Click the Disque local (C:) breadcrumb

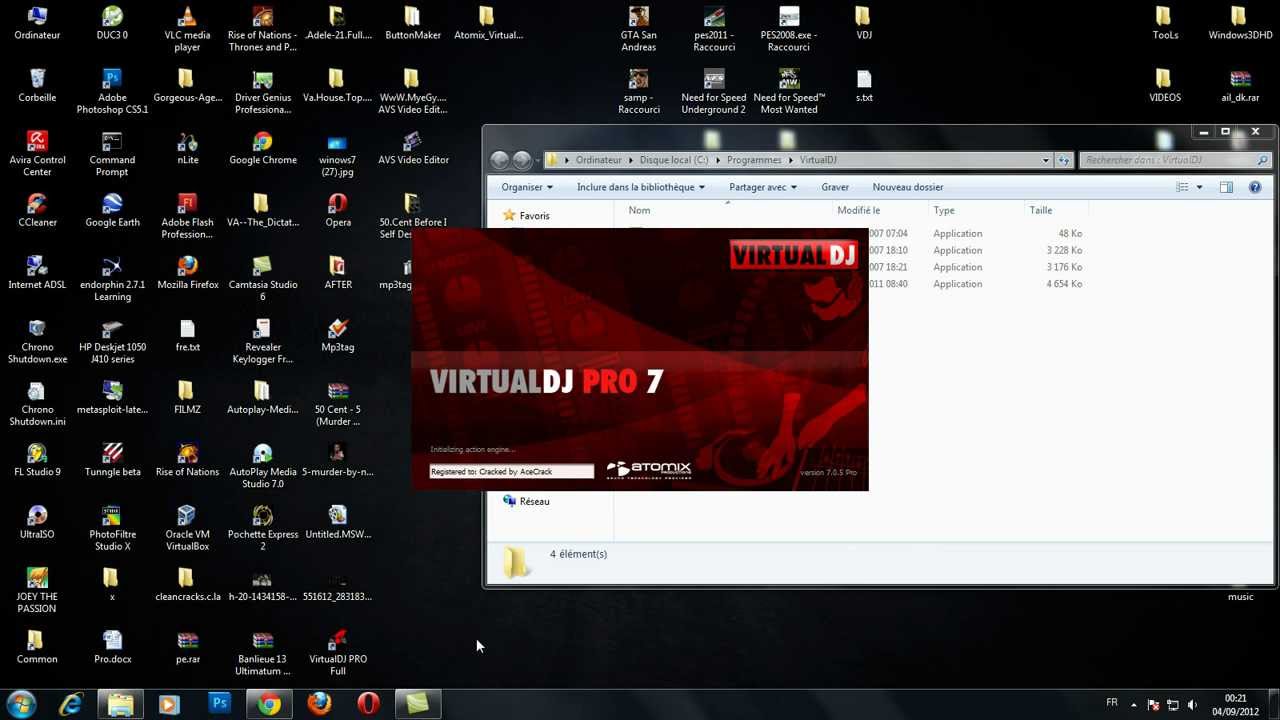pyautogui.click(x=674, y=160)
